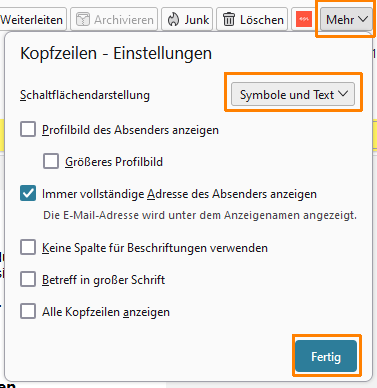Viewport: 377px width, 388px height.
Task: Click the Archivieren box icon
Action: click(83, 20)
